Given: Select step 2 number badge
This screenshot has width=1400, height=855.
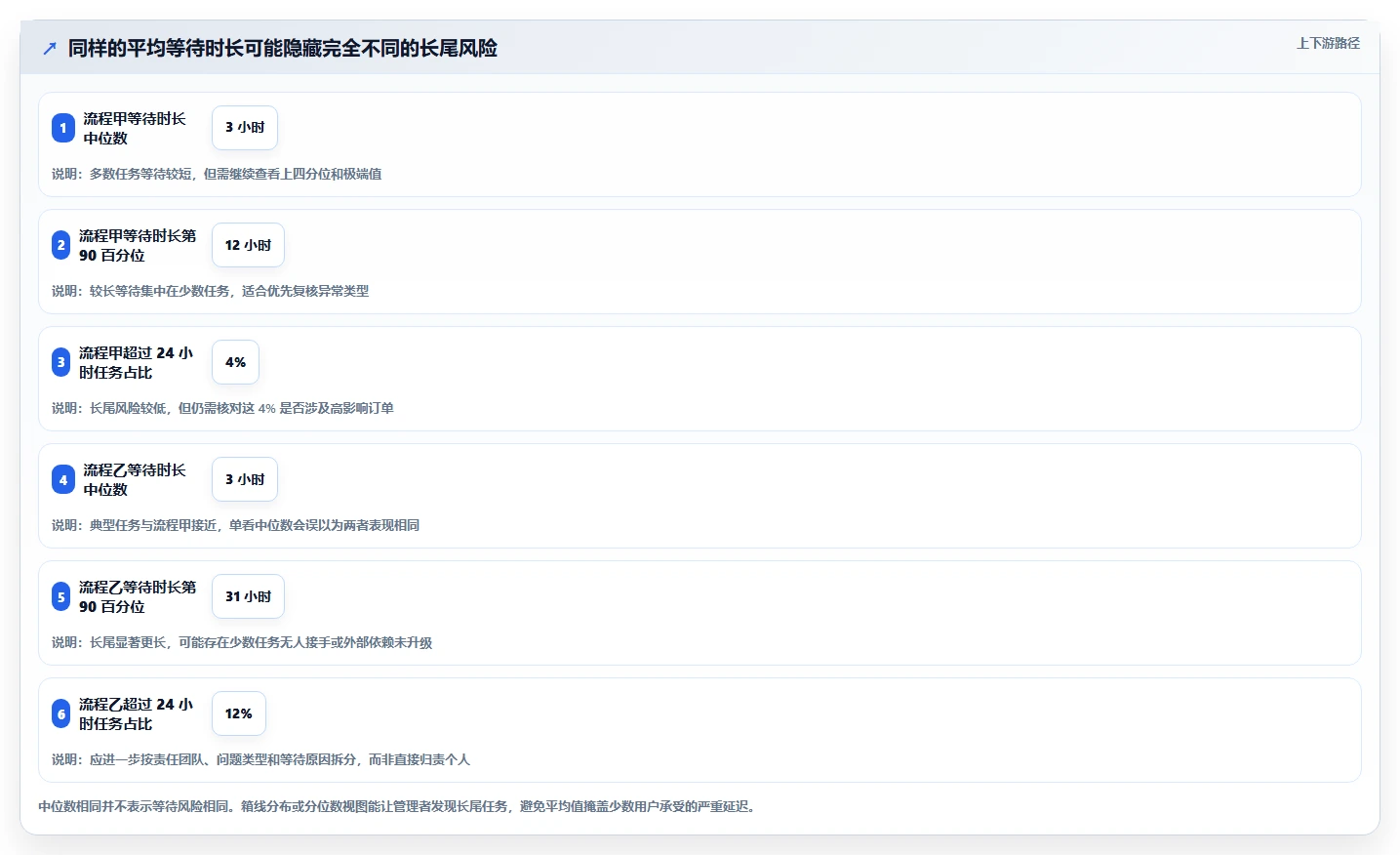Looking at the screenshot, I should (x=61, y=245).
